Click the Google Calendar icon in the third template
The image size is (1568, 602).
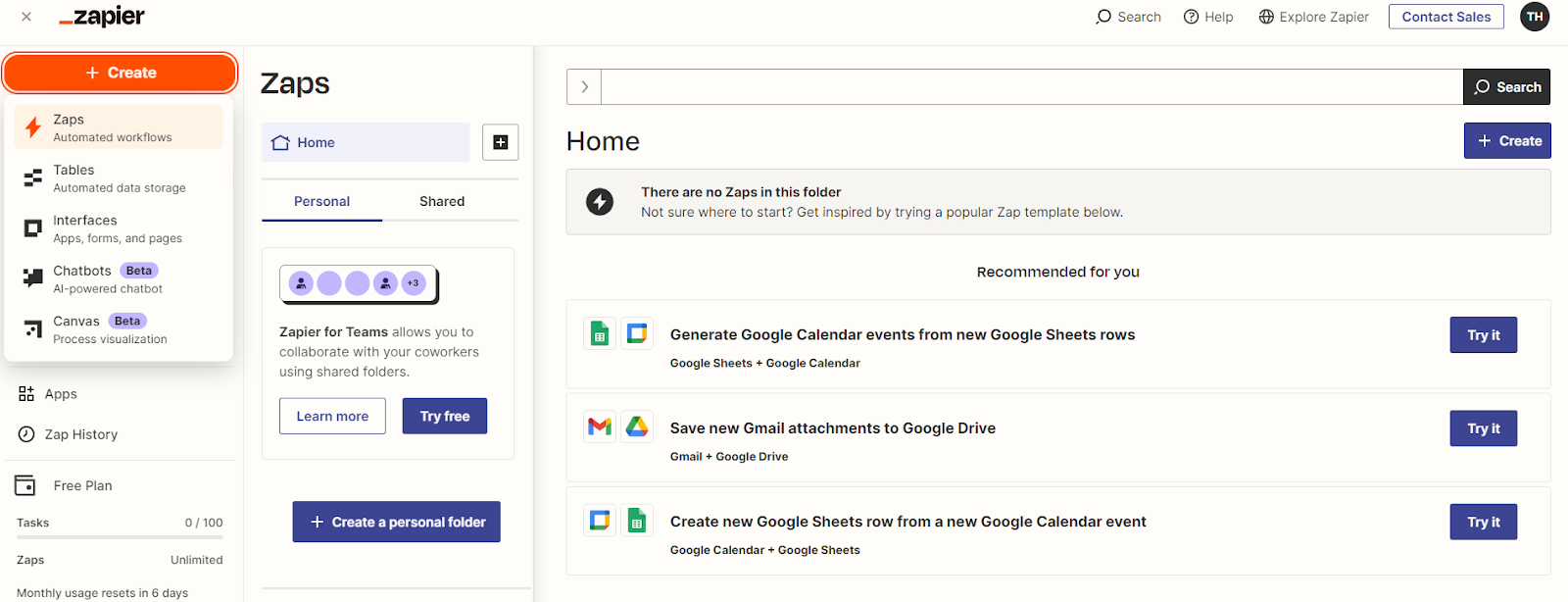pos(600,521)
